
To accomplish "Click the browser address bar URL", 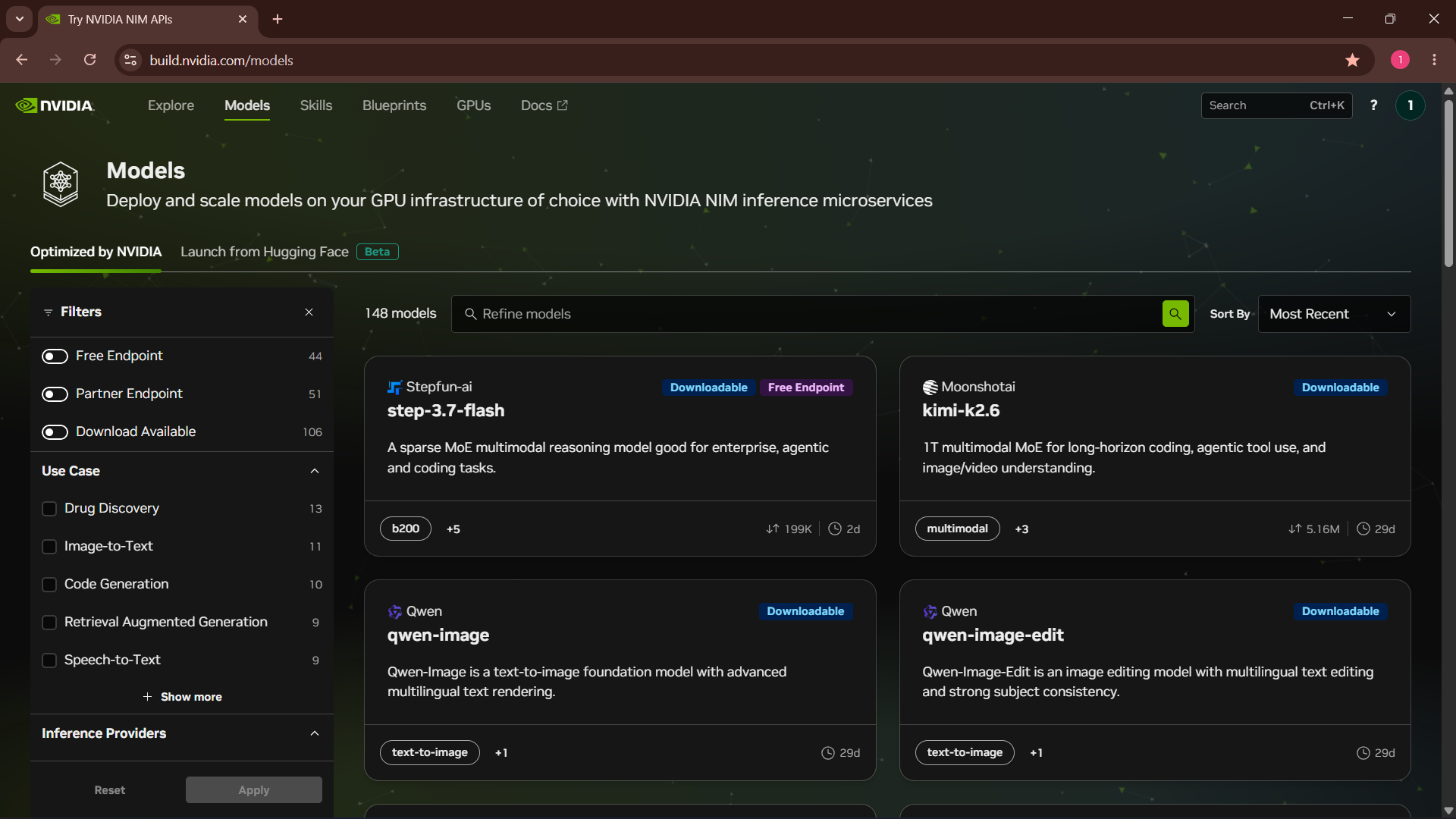I will [x=221, y=60].
